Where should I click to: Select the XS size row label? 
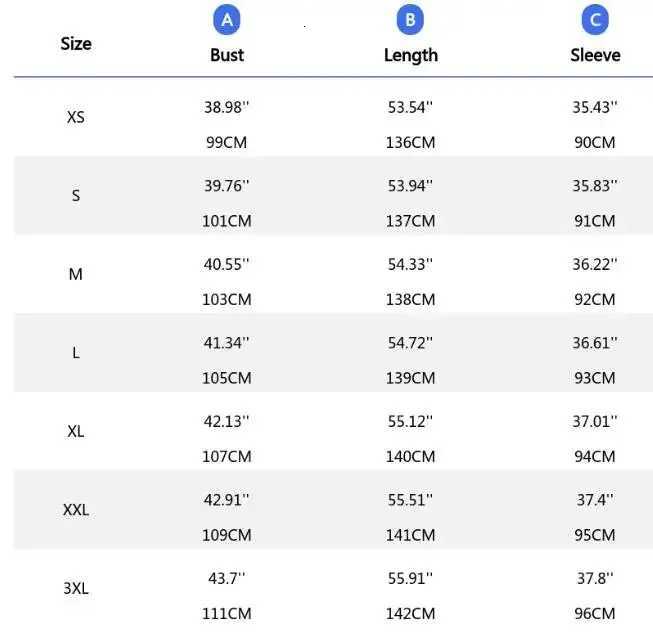click(76, 117)
